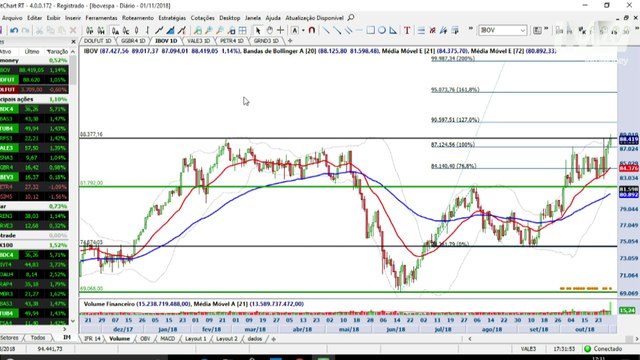Open the Ferramentas menu
Screen dimensions: 640x360
click(x=101, y=18)
